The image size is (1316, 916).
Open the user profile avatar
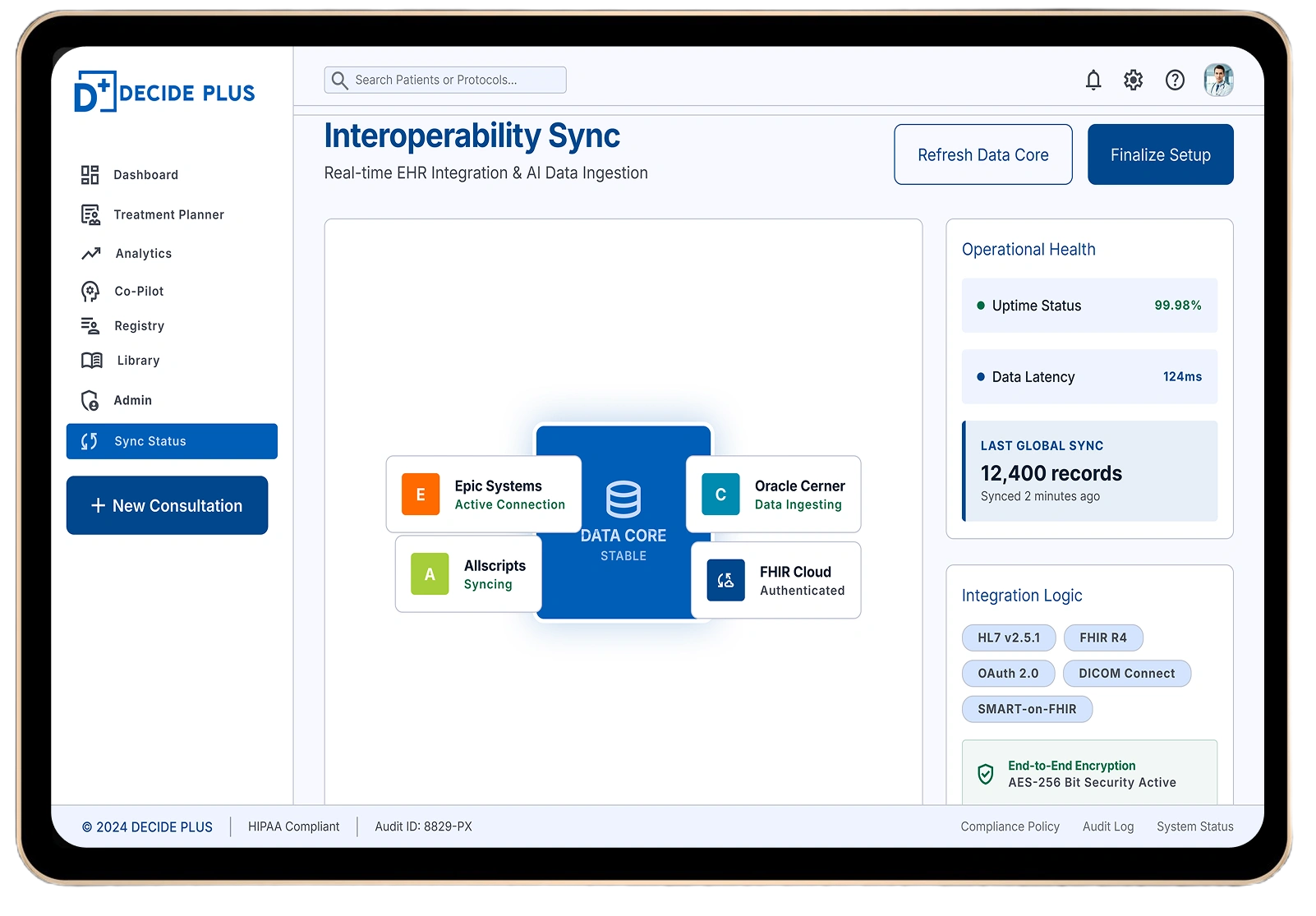pyautogui.click(x=1219, y=80)
